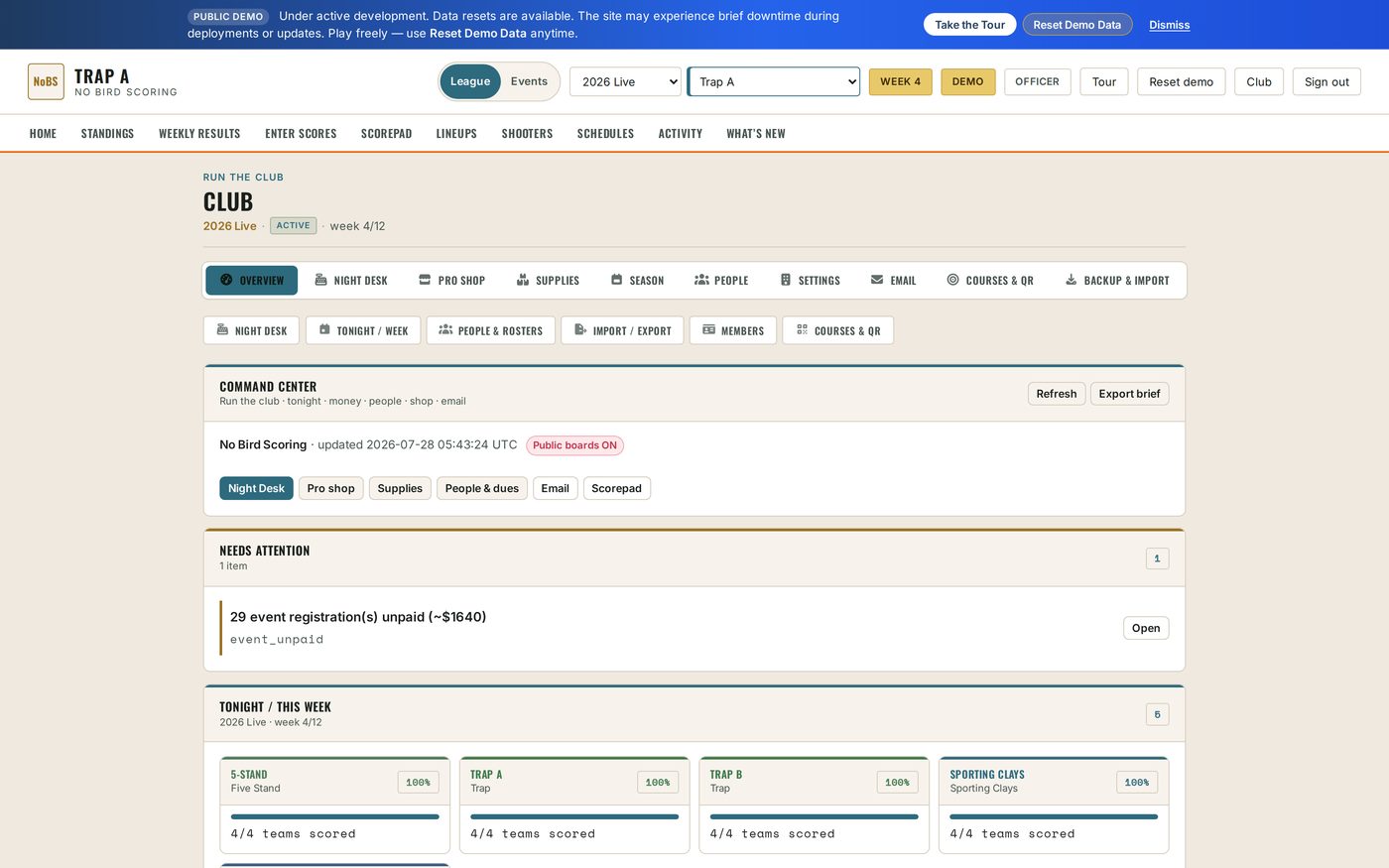
Task: Click Take the Tour button
Action: [970, 25]
